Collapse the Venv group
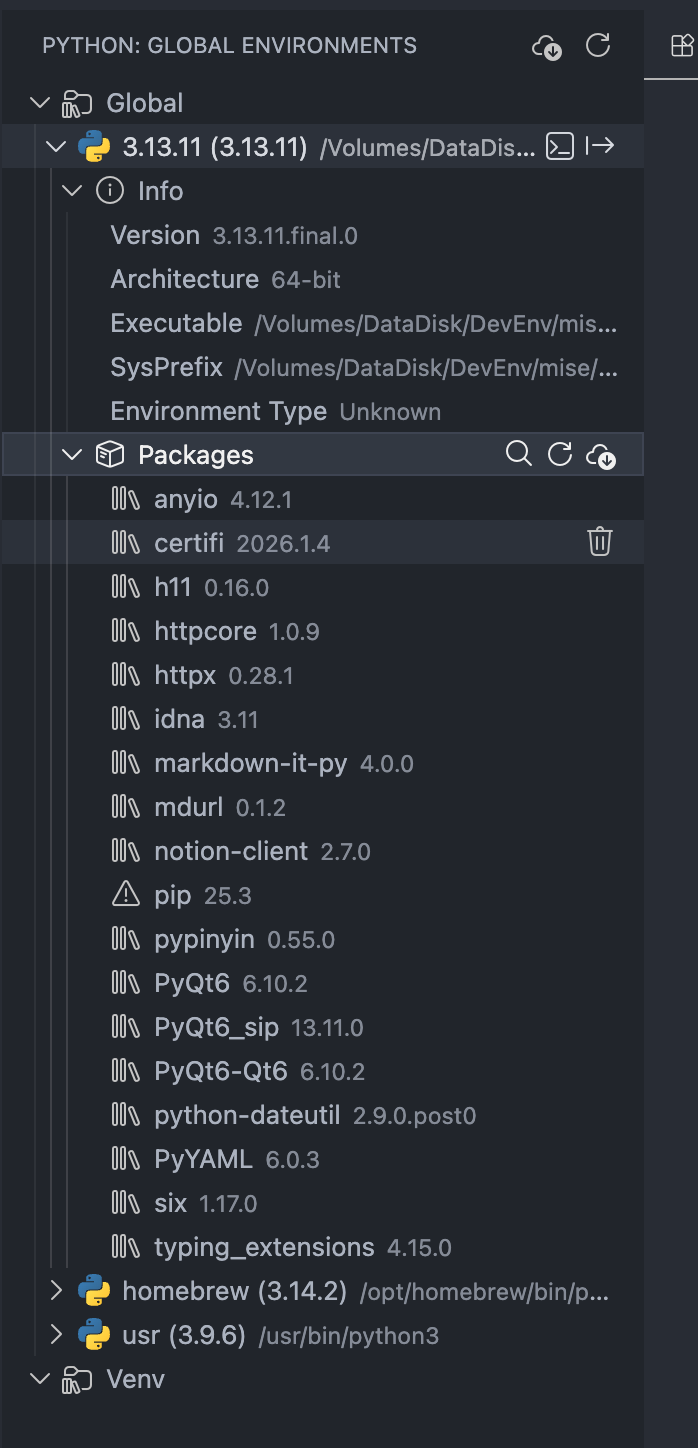Image resolution: width=698 pixels, height=1448 pixels. click(x=40, y=1379)
